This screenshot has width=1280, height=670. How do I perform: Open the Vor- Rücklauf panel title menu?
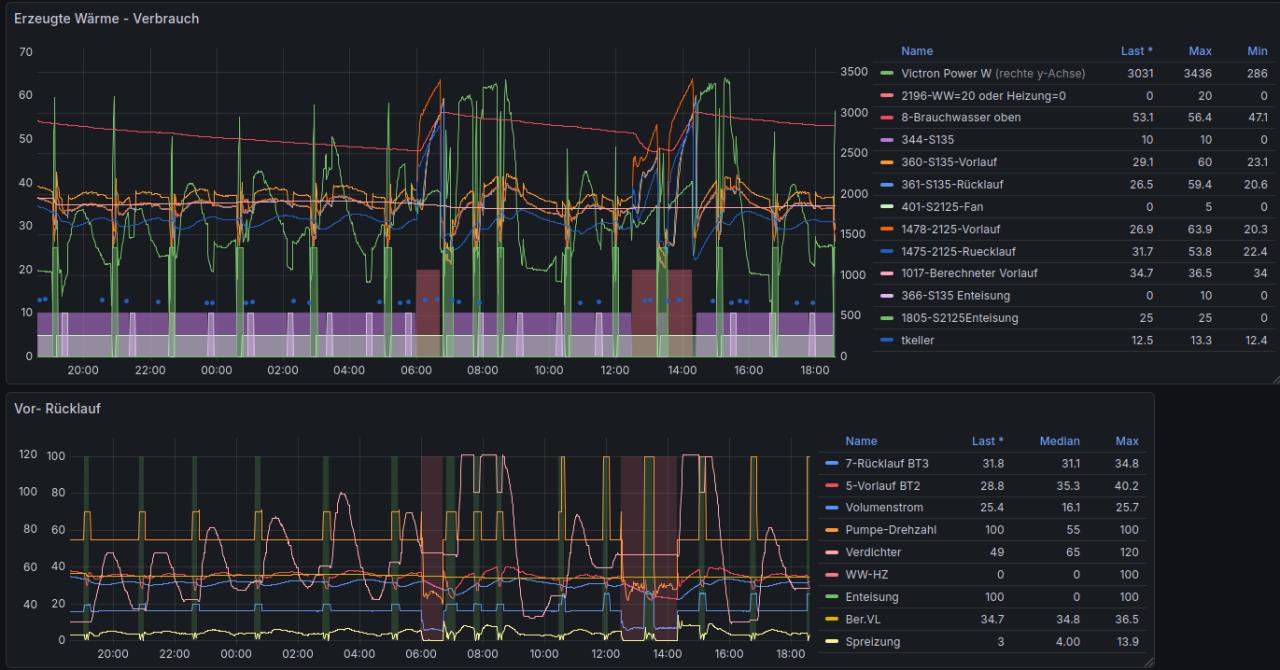[57, 409]
